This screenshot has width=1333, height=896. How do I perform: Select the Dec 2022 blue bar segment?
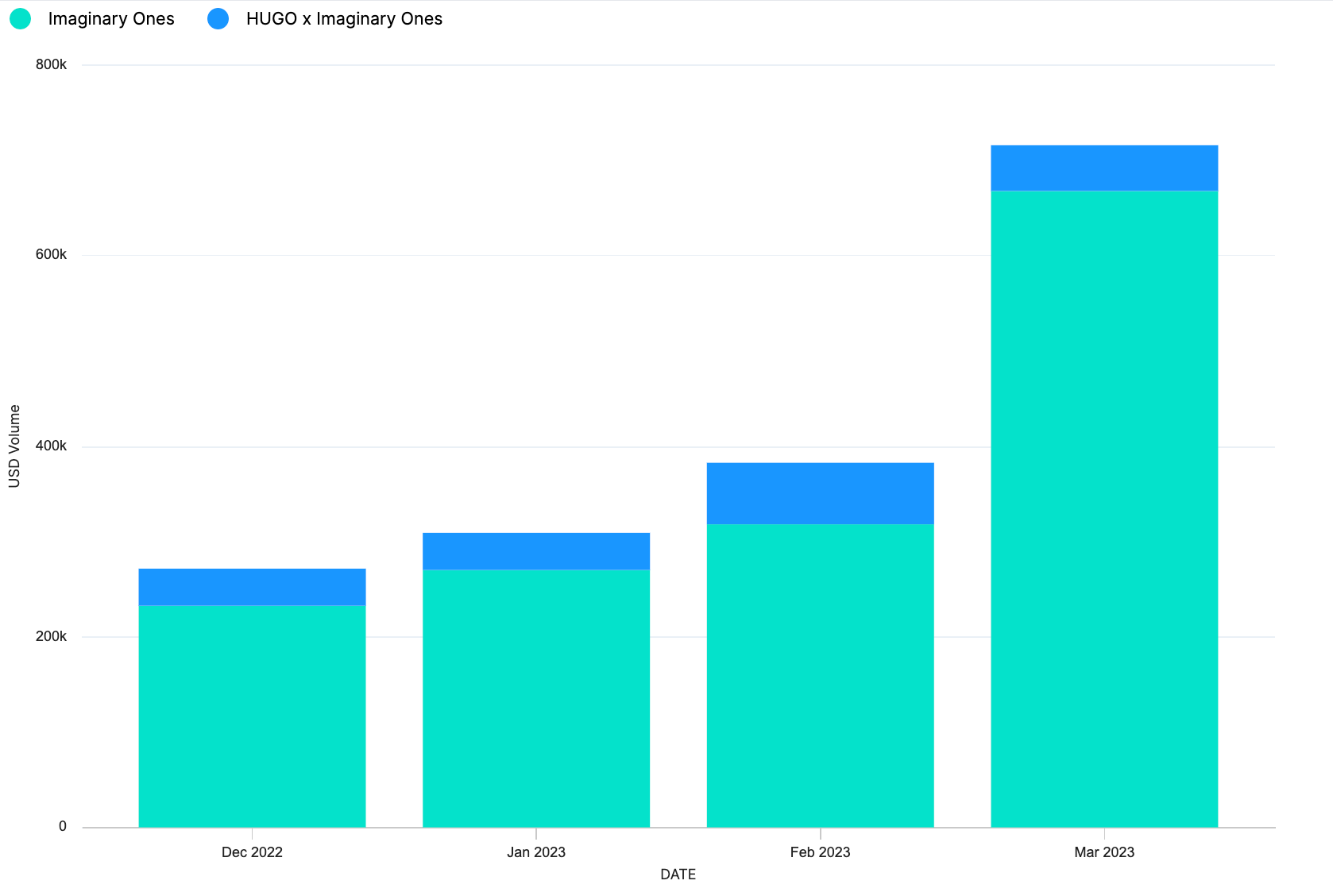point(252,587)
